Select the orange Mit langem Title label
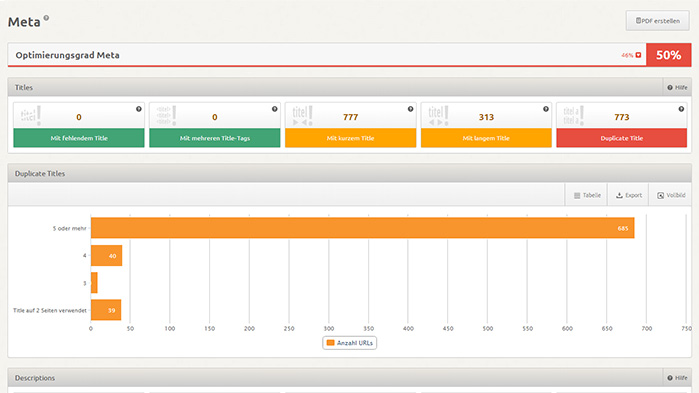Screen dimensions: 699x393 (x=486, y=138)
